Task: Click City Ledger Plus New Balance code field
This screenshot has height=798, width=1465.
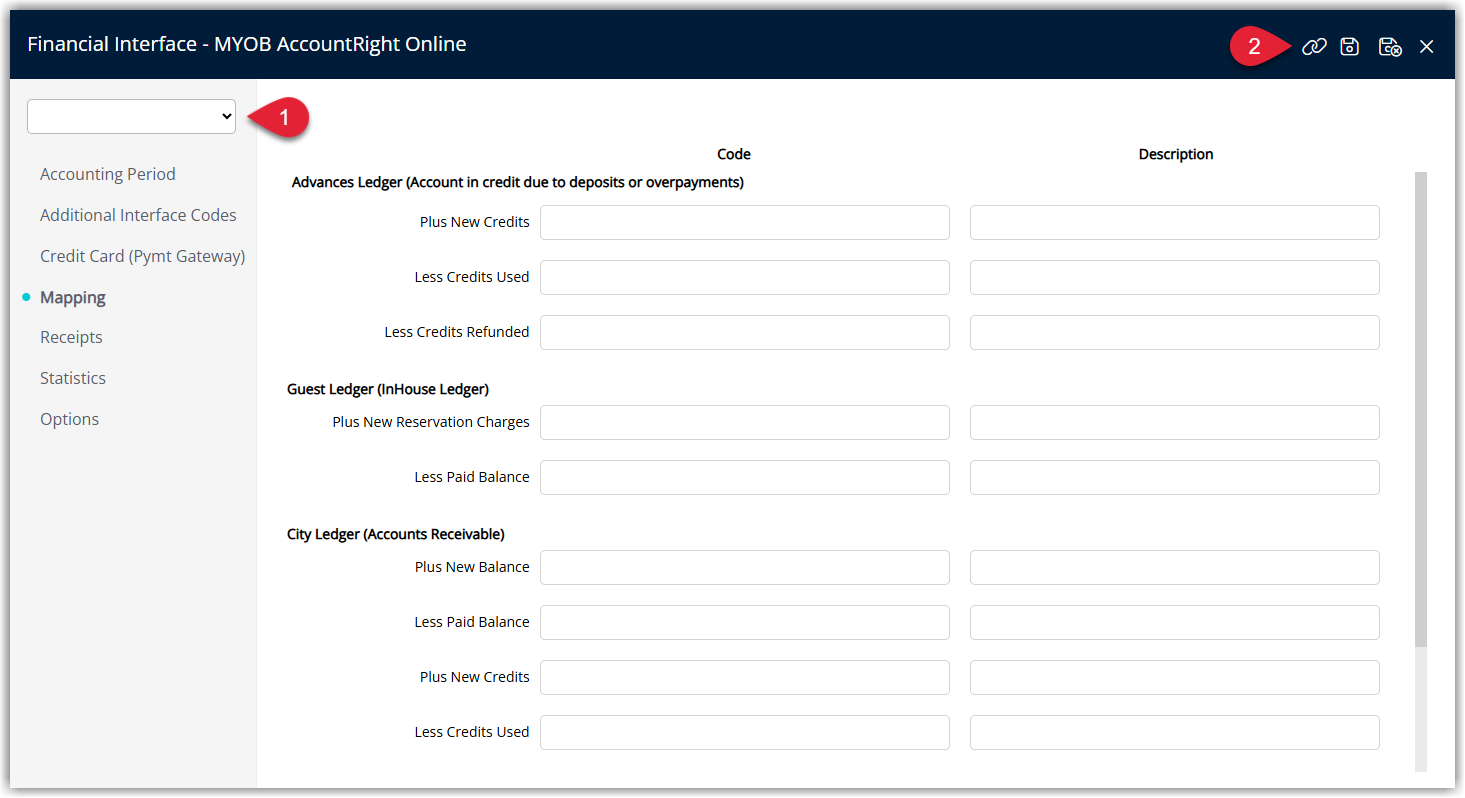Action: [745, 567]
